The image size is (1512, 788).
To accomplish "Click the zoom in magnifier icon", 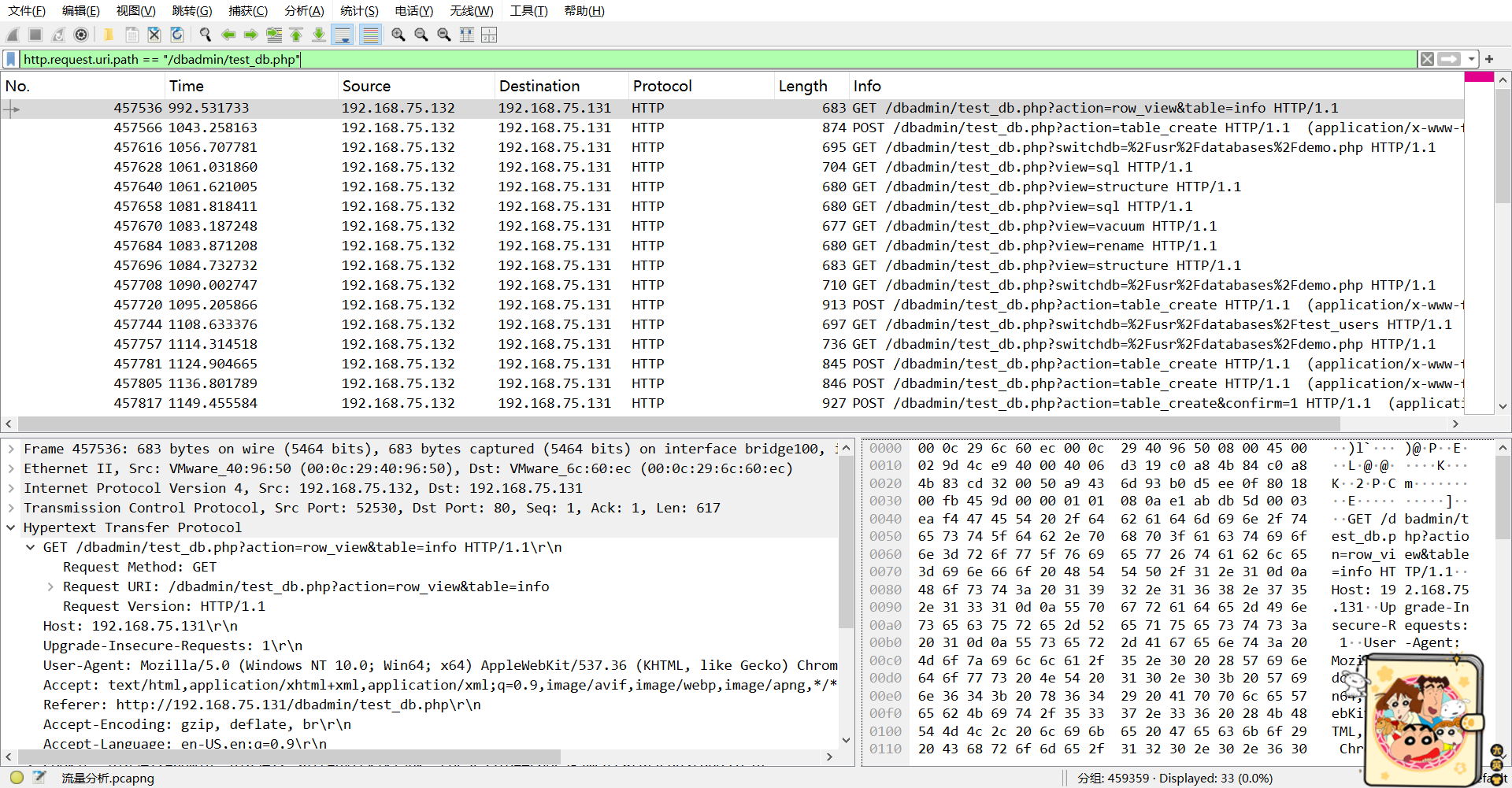I will coord(398,35).
